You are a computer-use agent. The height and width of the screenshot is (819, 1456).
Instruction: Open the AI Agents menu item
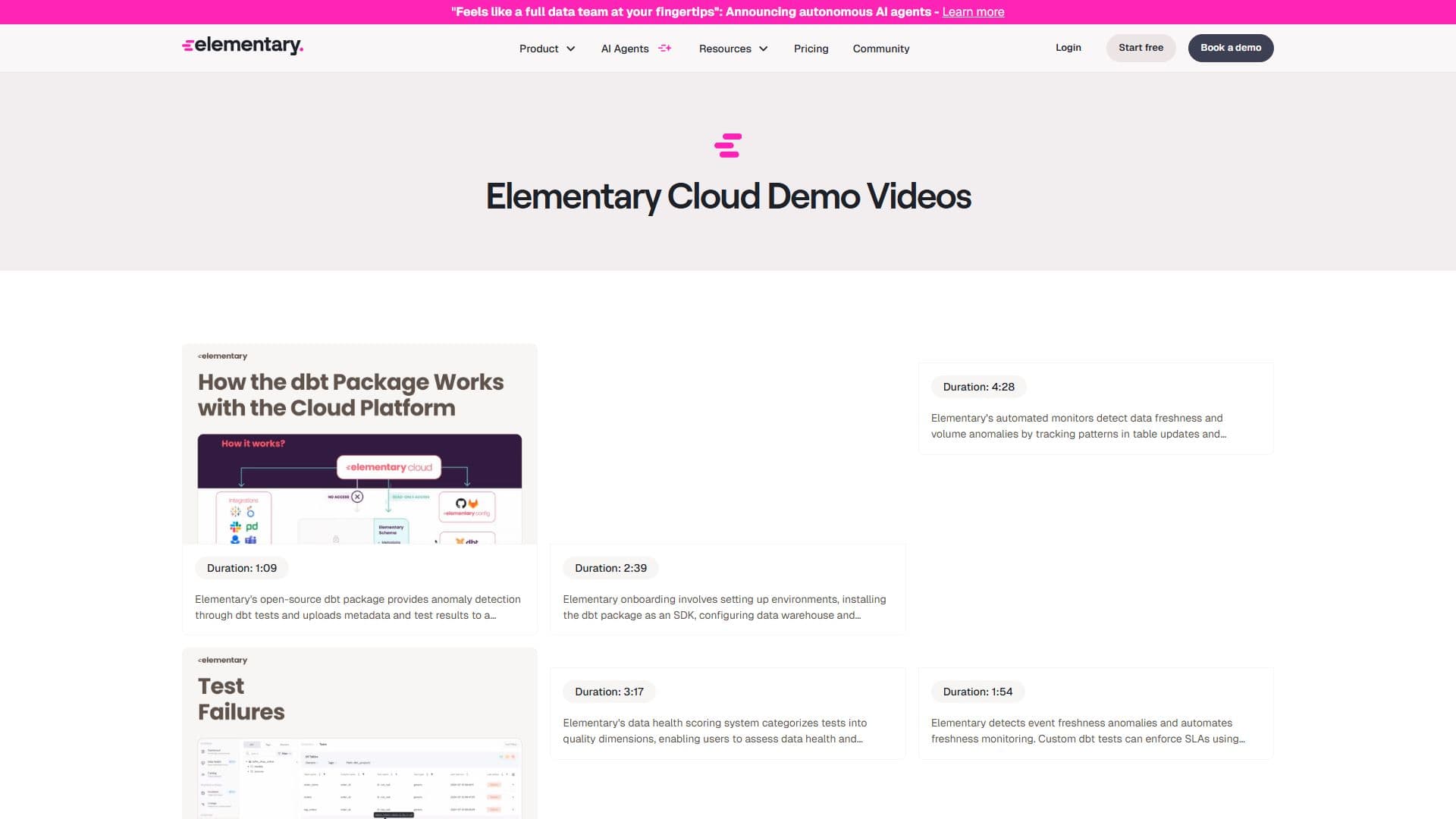pos(625,49)
